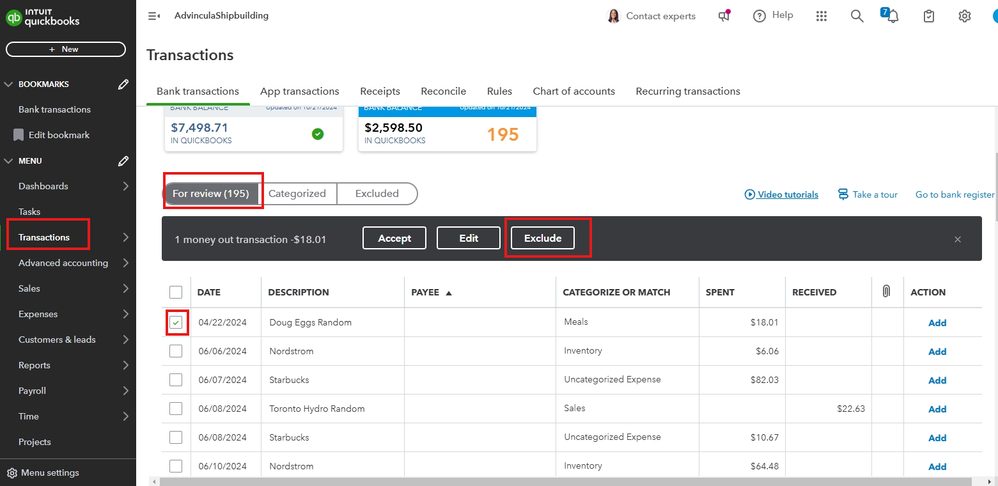Open the feedback megaphone icon

(724, 16)
